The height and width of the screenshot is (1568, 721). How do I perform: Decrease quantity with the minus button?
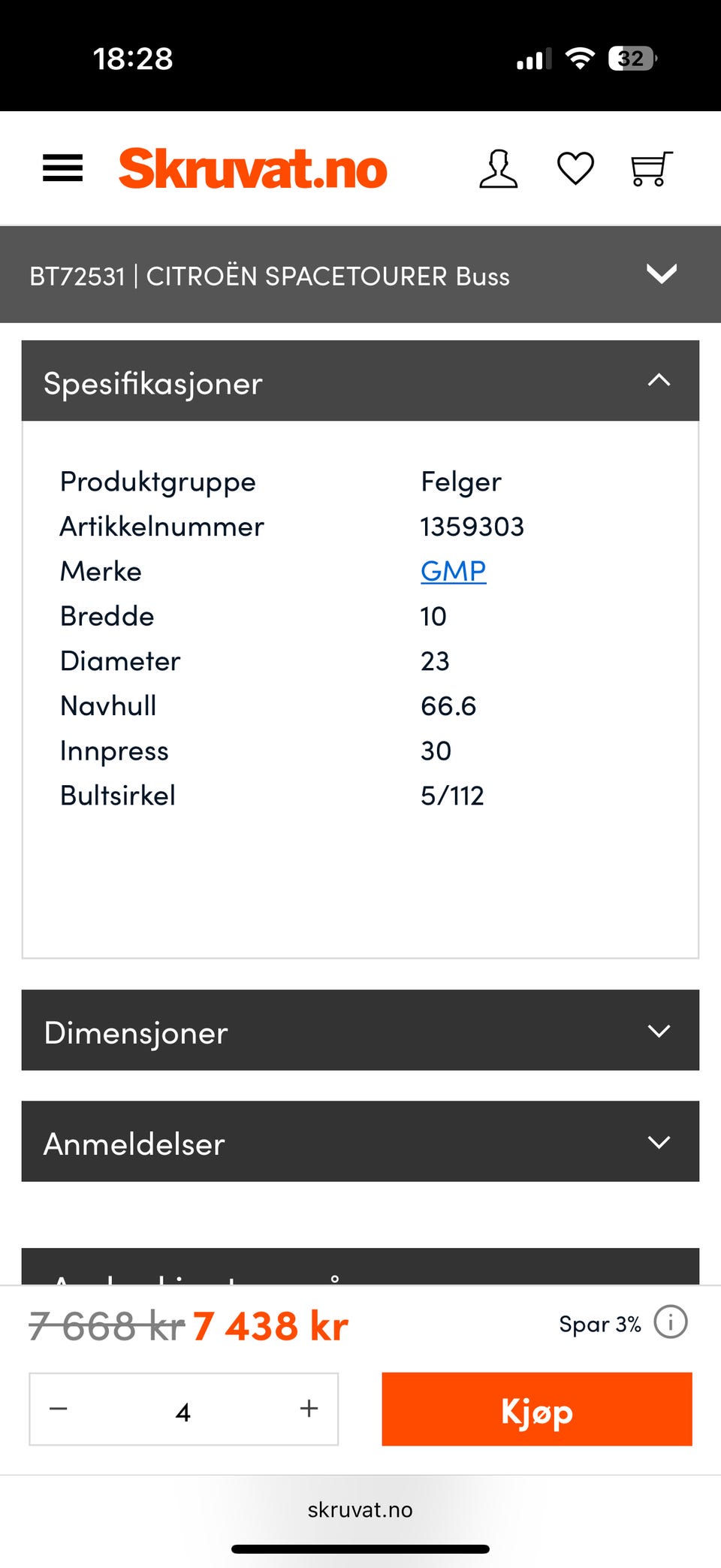pos(59,1409)
